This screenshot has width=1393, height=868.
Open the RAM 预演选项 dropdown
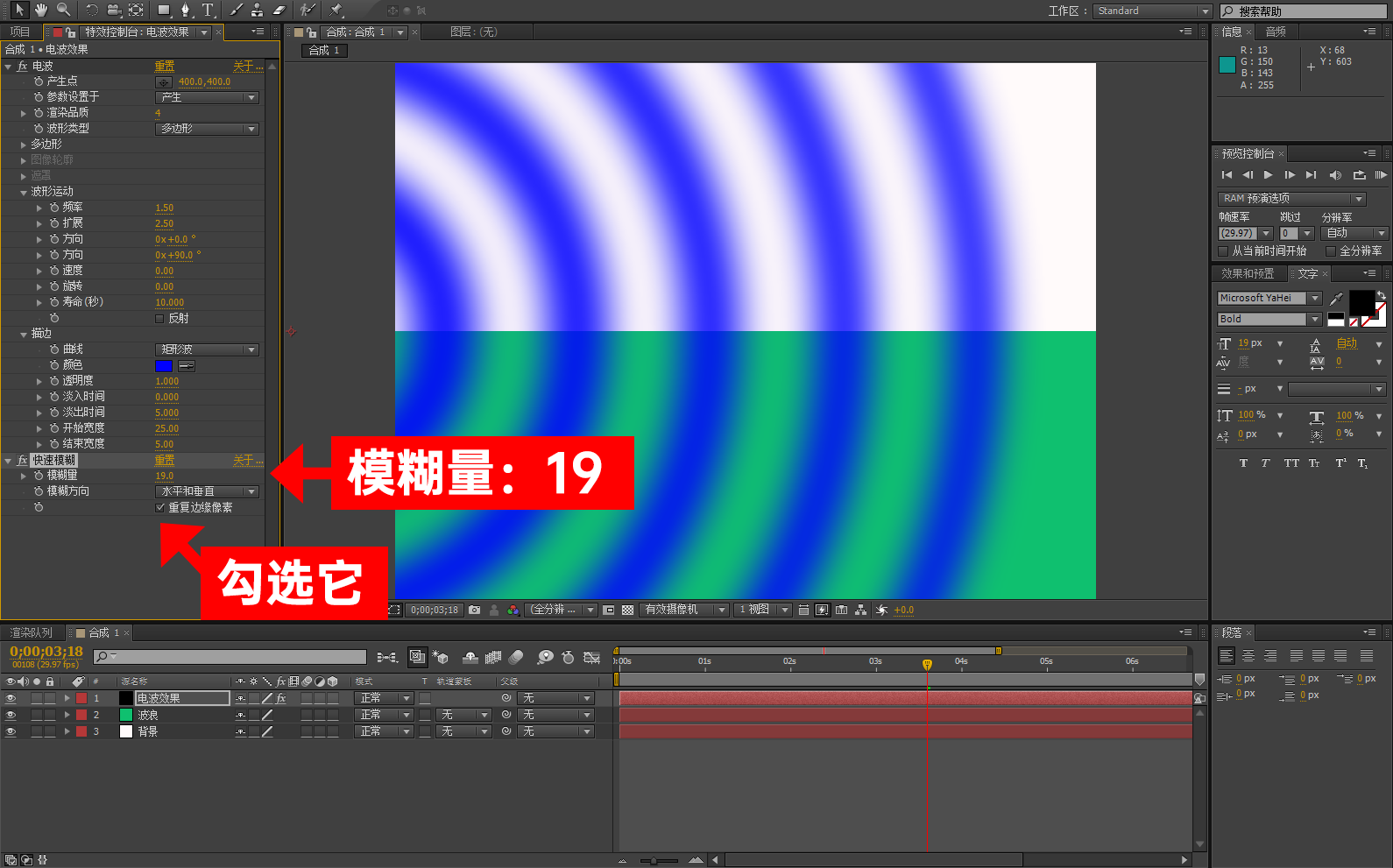(1291, 199)
